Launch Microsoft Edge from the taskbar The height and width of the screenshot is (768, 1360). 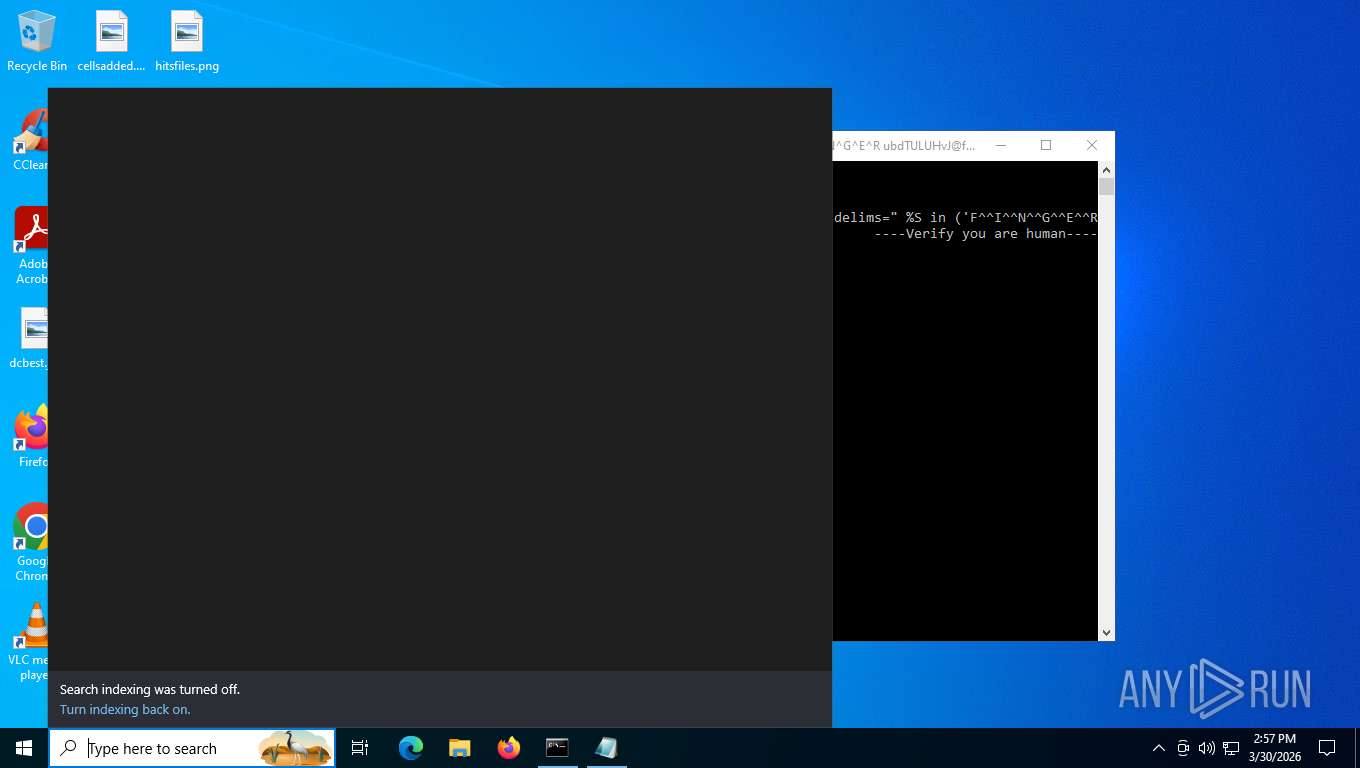pos(411,748)
